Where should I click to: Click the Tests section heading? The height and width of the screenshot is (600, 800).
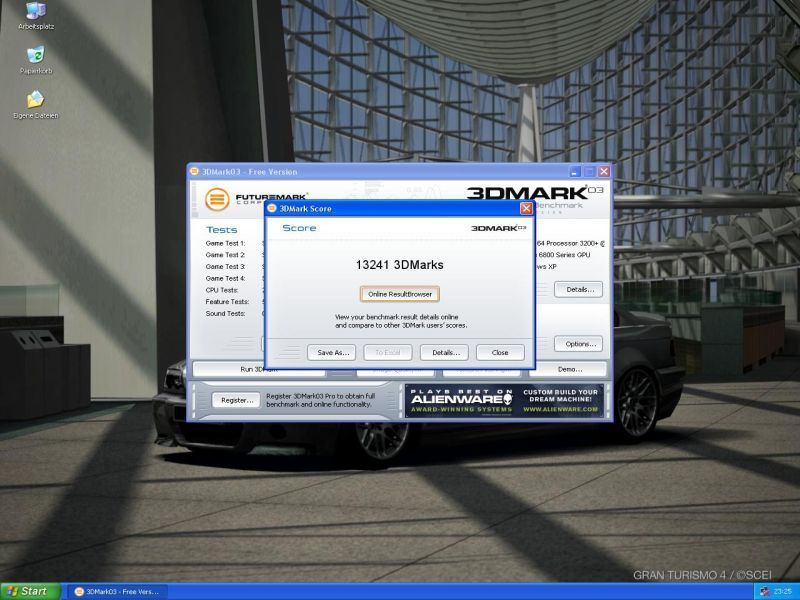point(221,230)
